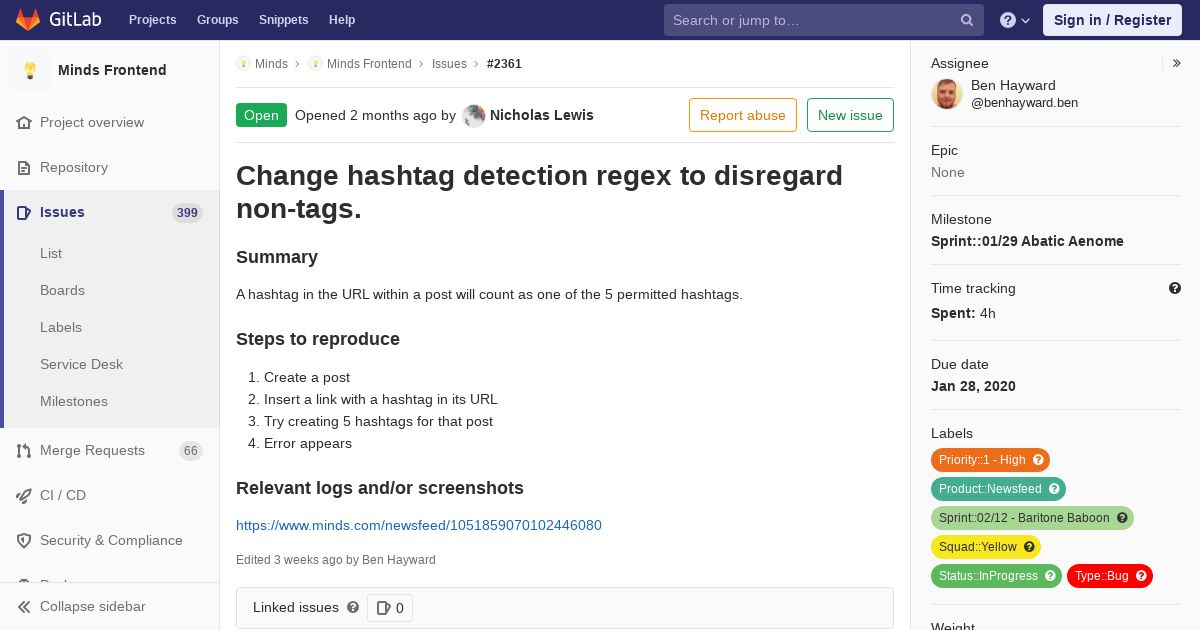Collapse the right sidebar with the double arrow
The image size is (1200, 630).
(1177, 63)
